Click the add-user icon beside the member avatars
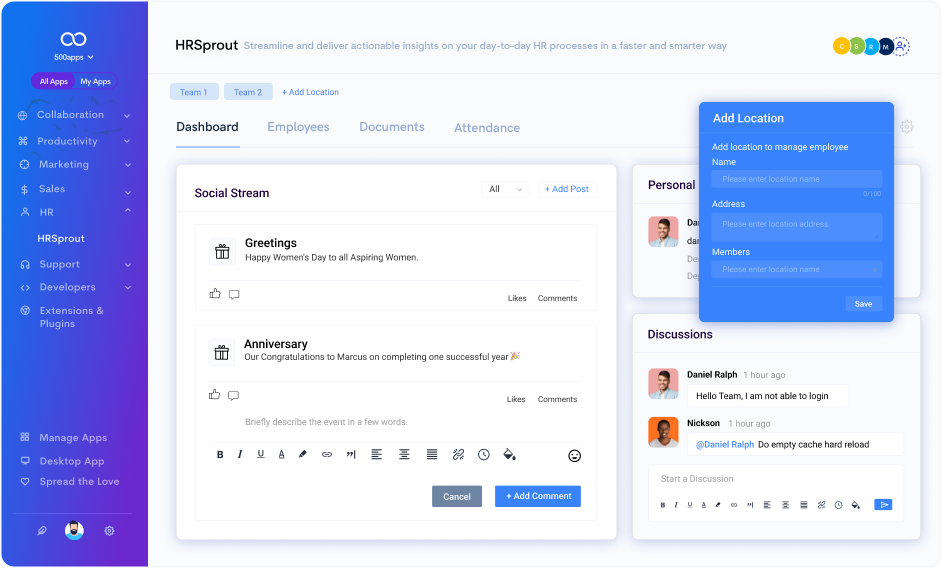The image size is (942, 568). coord(901,46)
